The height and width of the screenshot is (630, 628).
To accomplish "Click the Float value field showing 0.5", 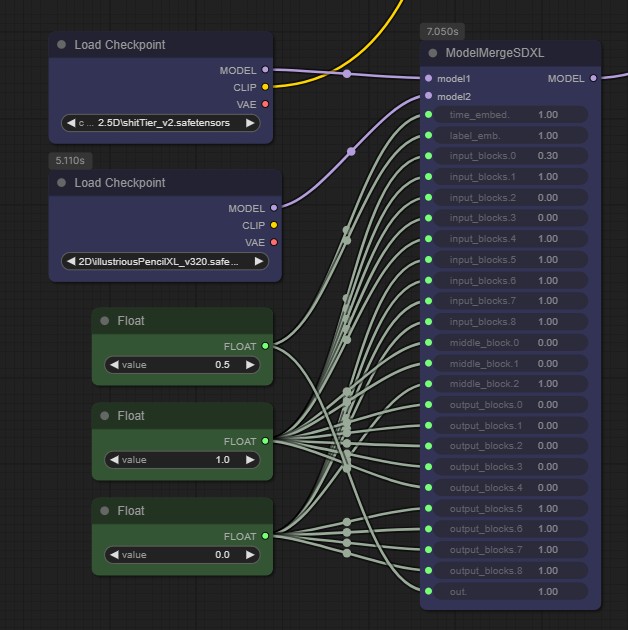I will click(182, 365).
